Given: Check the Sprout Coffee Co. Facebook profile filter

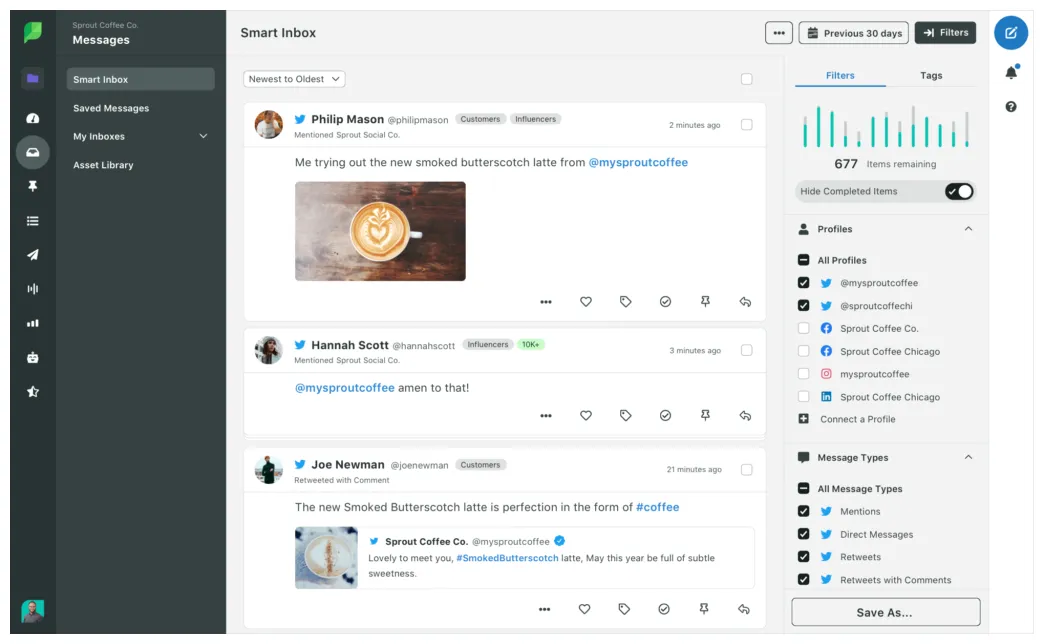Looking at the screenshot, I should [804, 328].
